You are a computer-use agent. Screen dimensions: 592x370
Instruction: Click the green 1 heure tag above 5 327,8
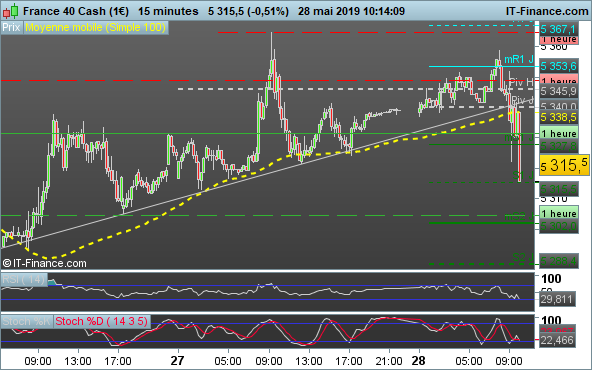[x=559, y=133]
